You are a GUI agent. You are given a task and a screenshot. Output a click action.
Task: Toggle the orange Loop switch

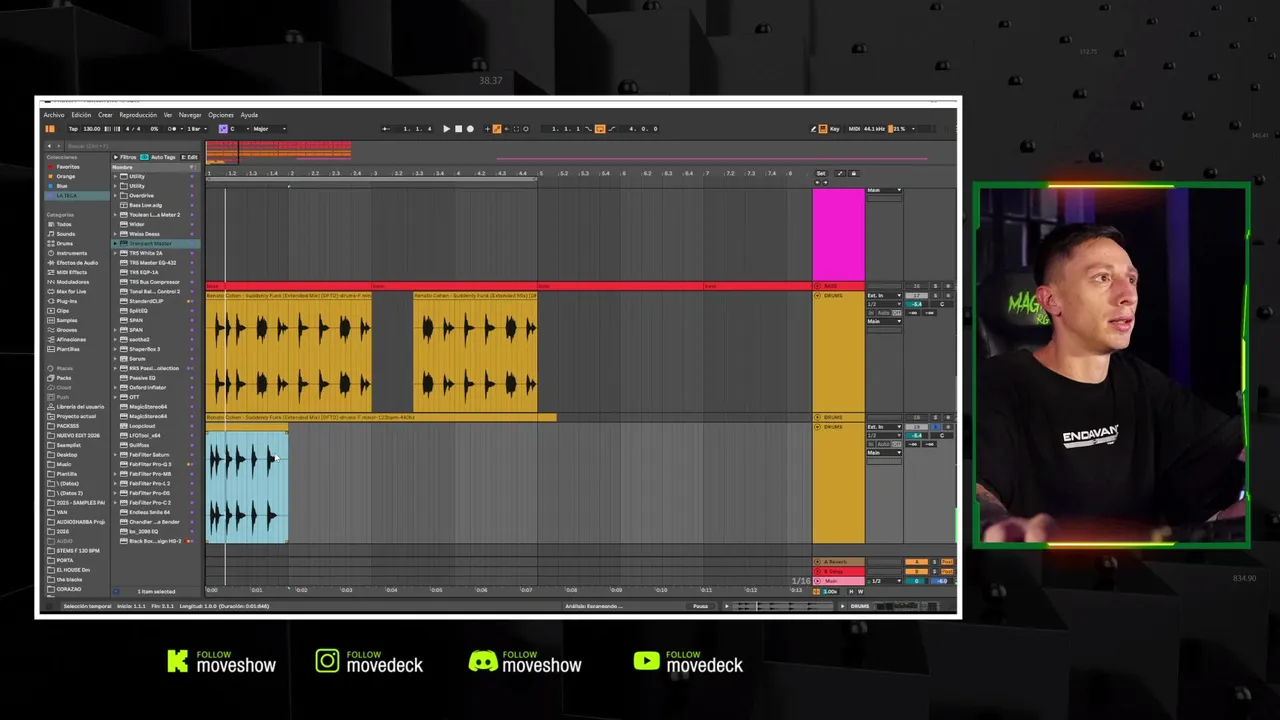coord(600,129)
